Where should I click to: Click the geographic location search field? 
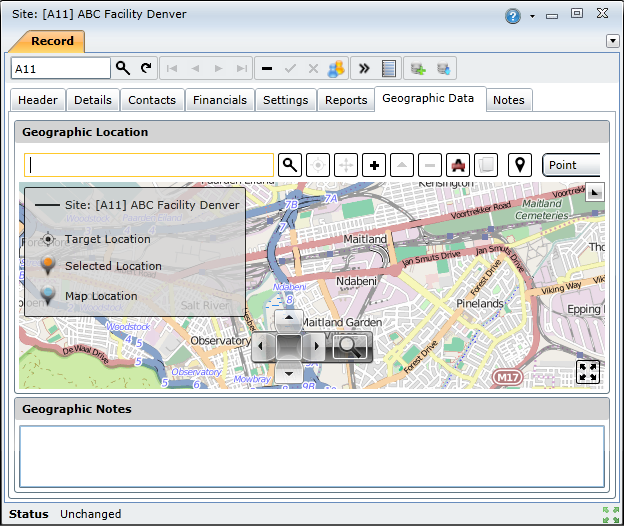tap(149, 165)
